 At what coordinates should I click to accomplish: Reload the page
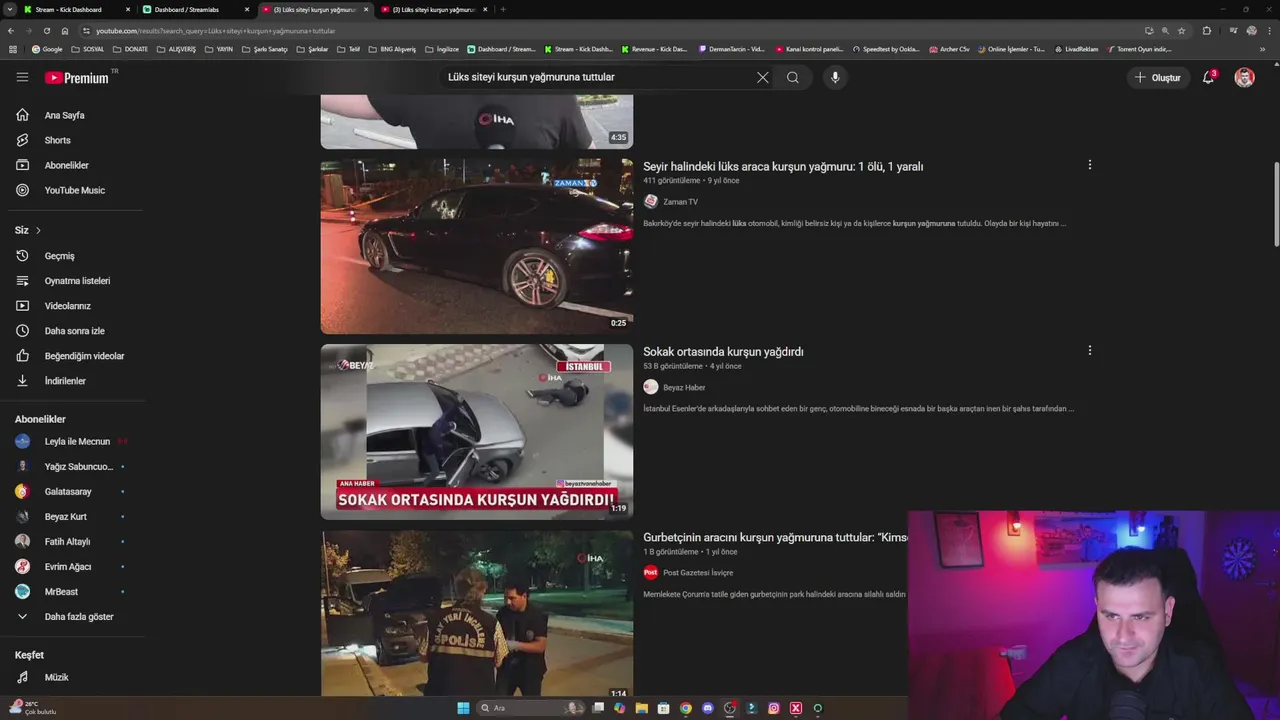click(46, 31)
